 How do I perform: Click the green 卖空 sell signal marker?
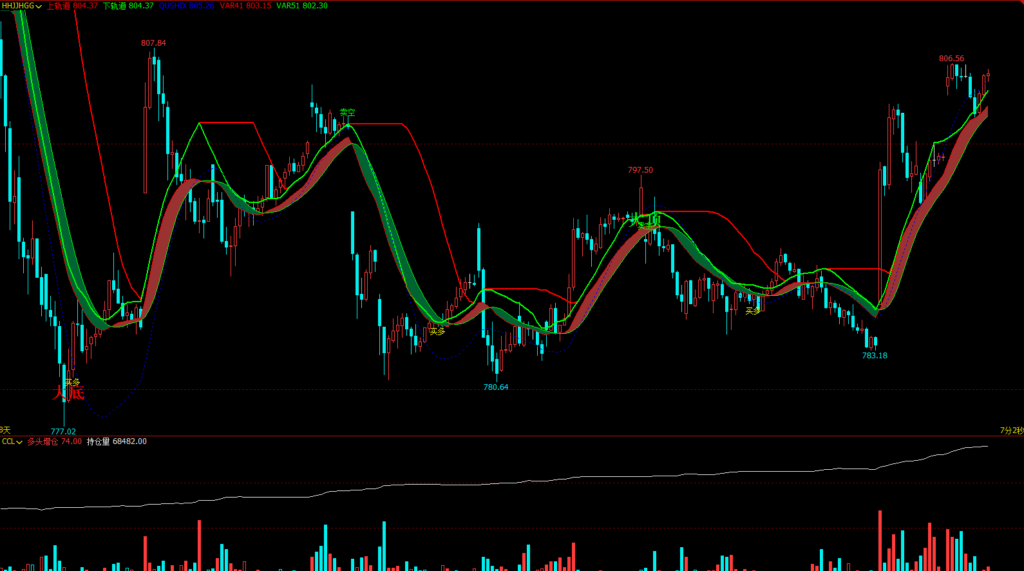[x=347, y=113]
